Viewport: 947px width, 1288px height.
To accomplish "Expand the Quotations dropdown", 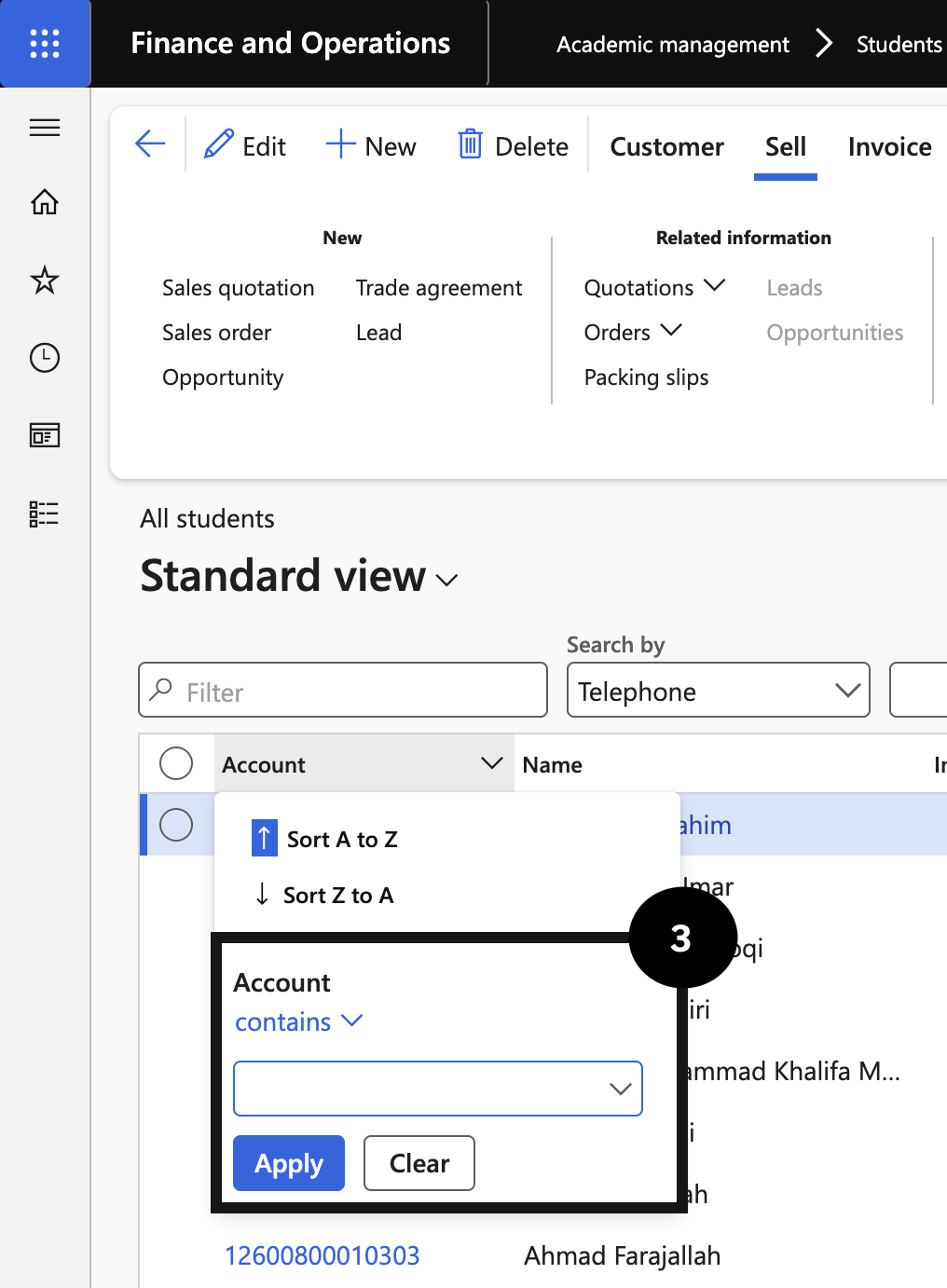I will click(654, 287).
